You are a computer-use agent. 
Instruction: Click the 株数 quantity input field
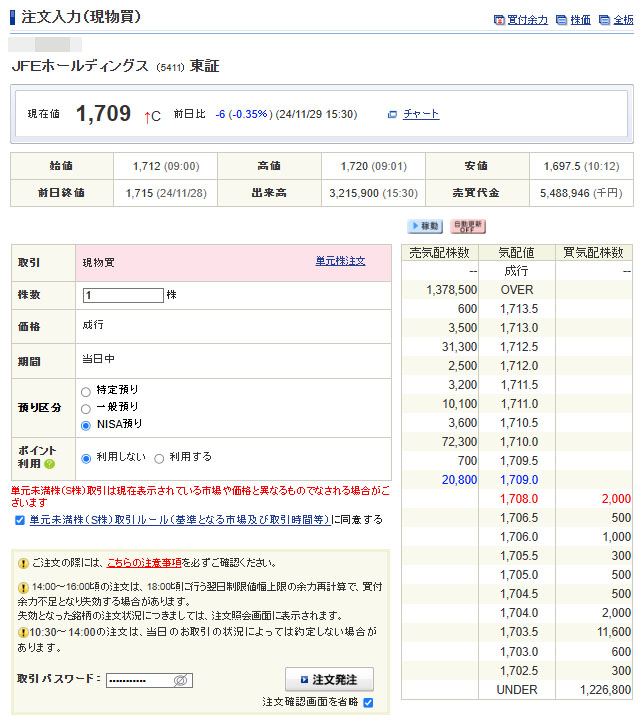tap(122, 296)
